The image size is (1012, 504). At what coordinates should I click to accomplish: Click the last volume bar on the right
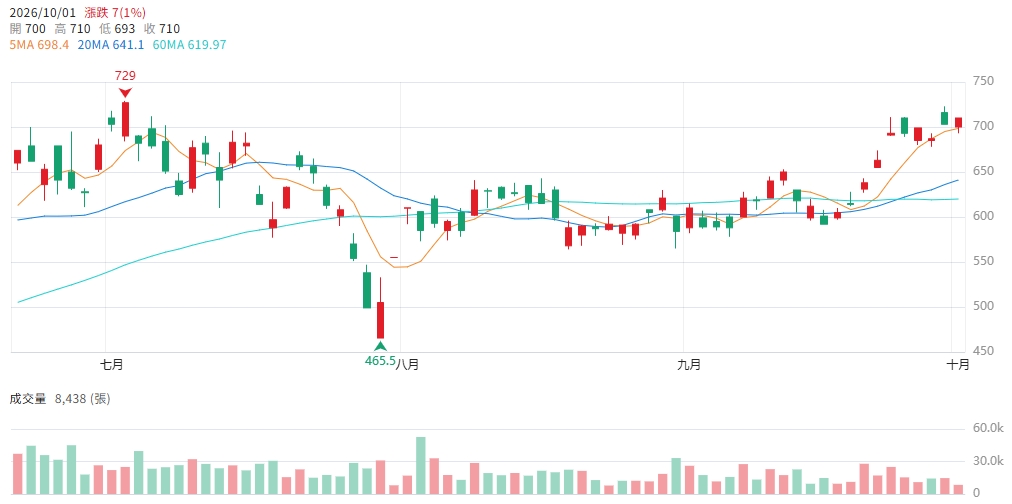point(958,490)
